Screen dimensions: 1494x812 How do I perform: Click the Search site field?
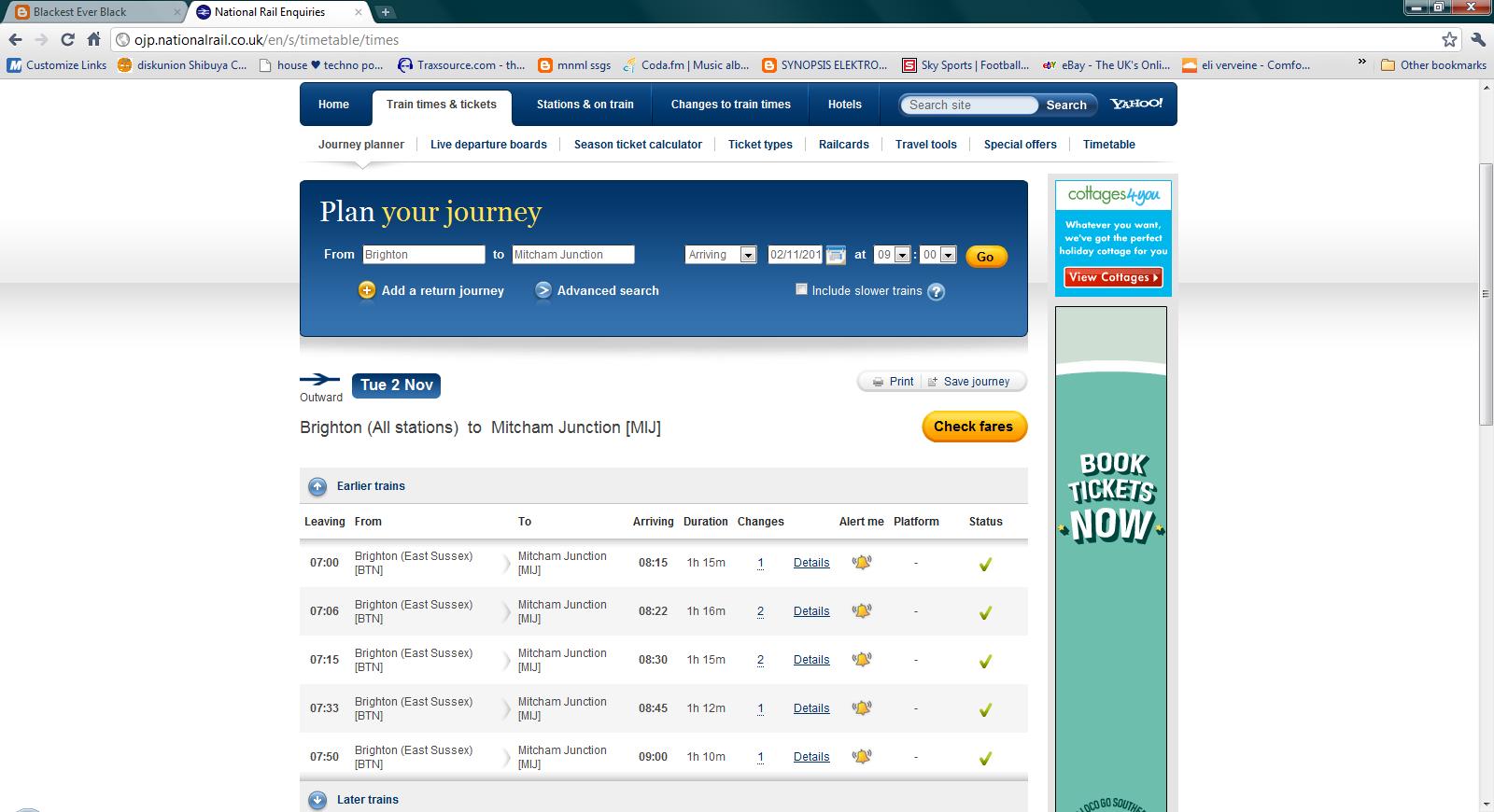point(969,105)
